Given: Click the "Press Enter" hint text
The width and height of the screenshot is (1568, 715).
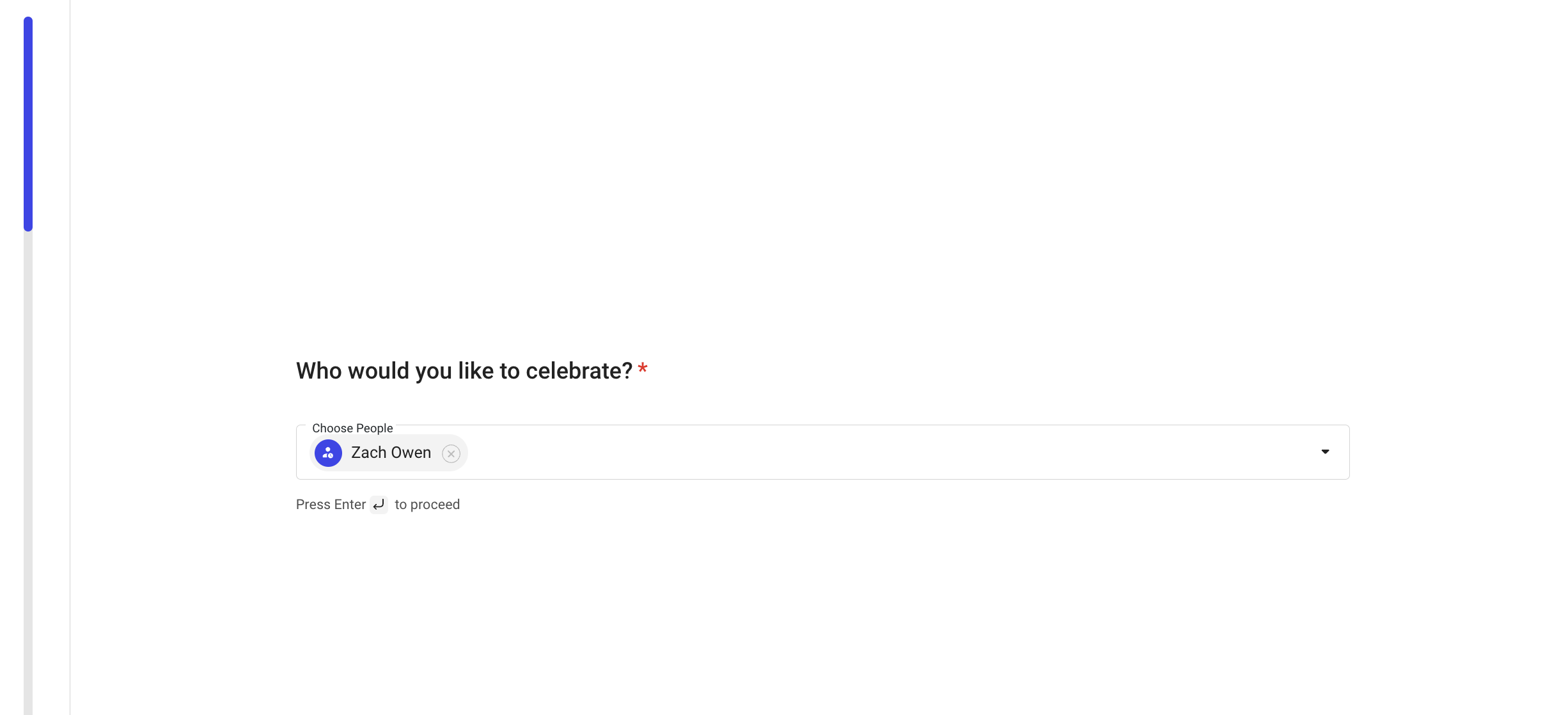Looking at the screenshot, I should point(331,505).
